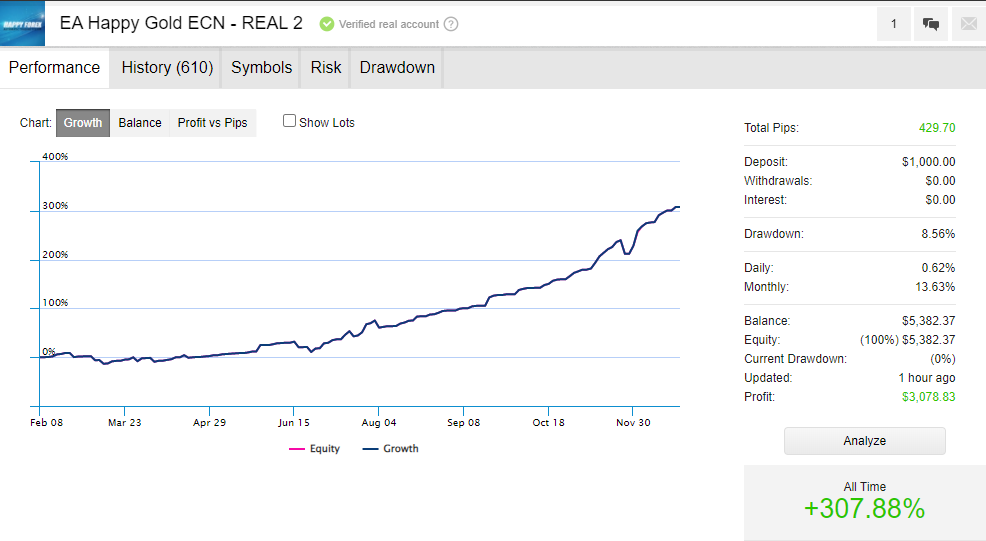
Task: Click the Current Drawdown (0%) value
Action: pos(943,359)
